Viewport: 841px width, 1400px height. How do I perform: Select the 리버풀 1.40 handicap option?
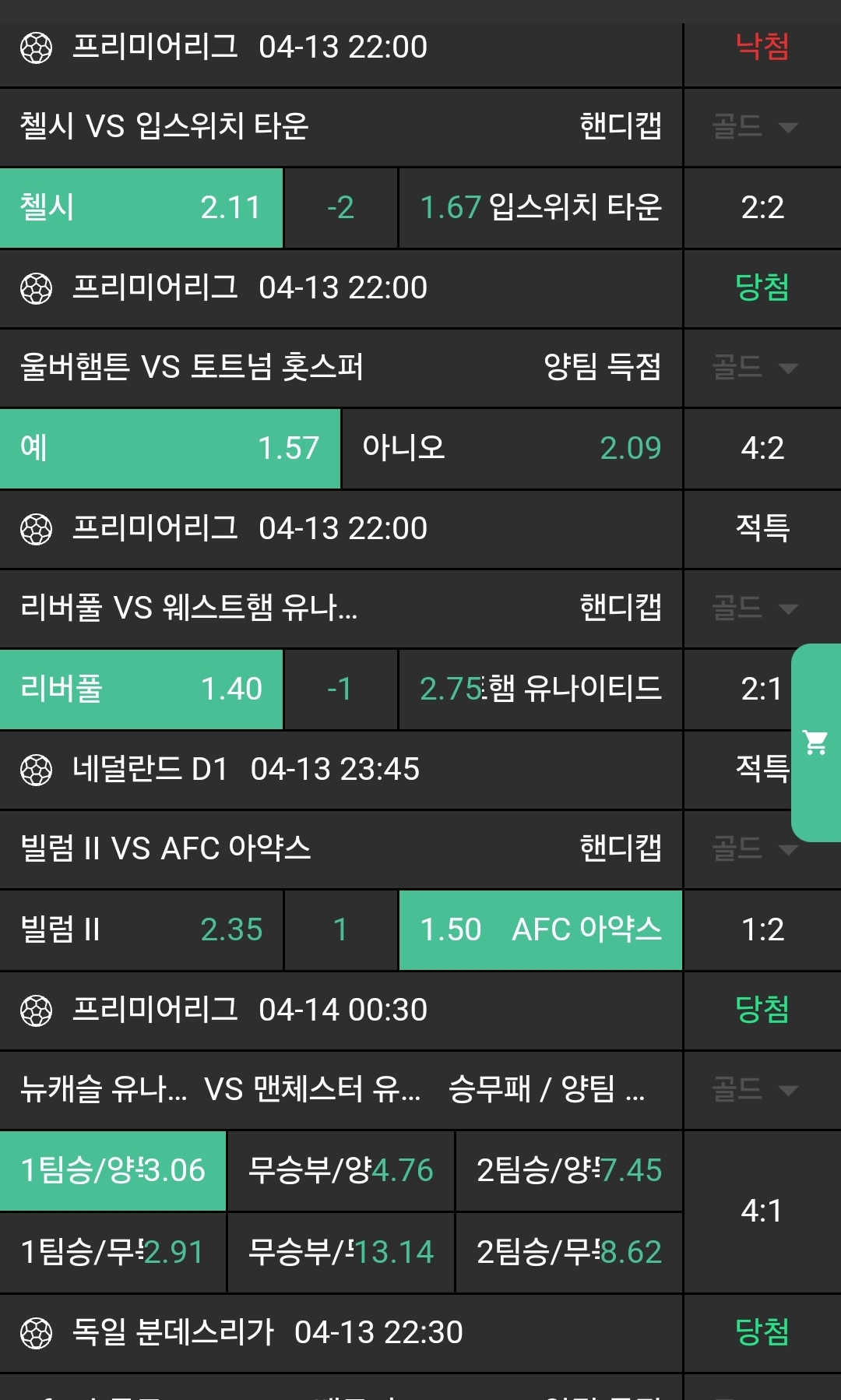coord(141,689)
